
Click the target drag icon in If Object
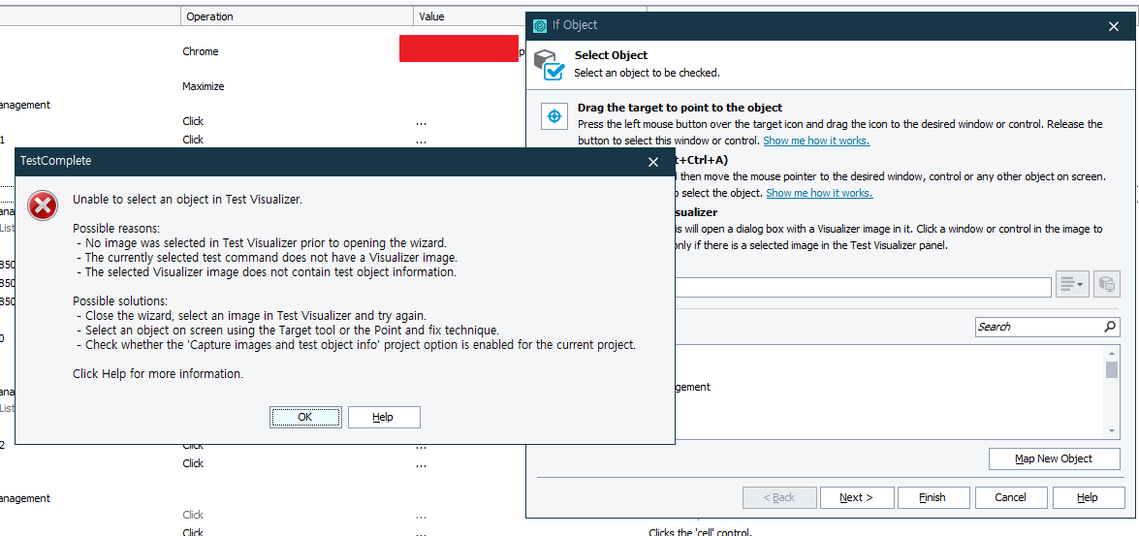(x=554, y=116)
